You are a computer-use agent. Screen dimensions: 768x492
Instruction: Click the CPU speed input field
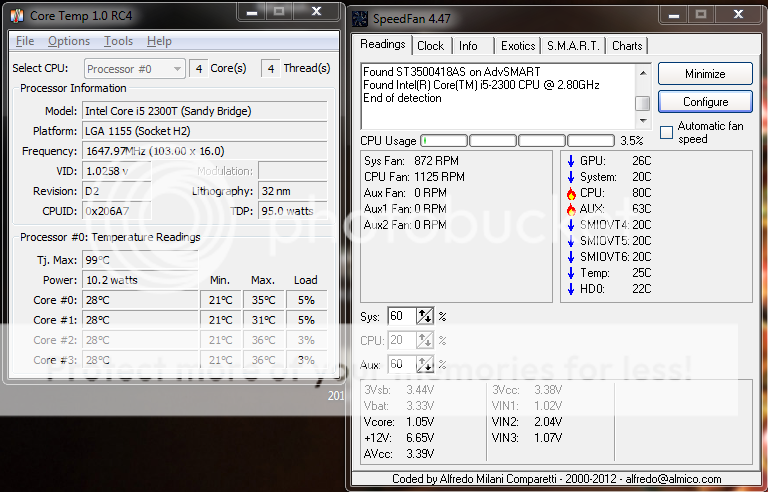402,340
